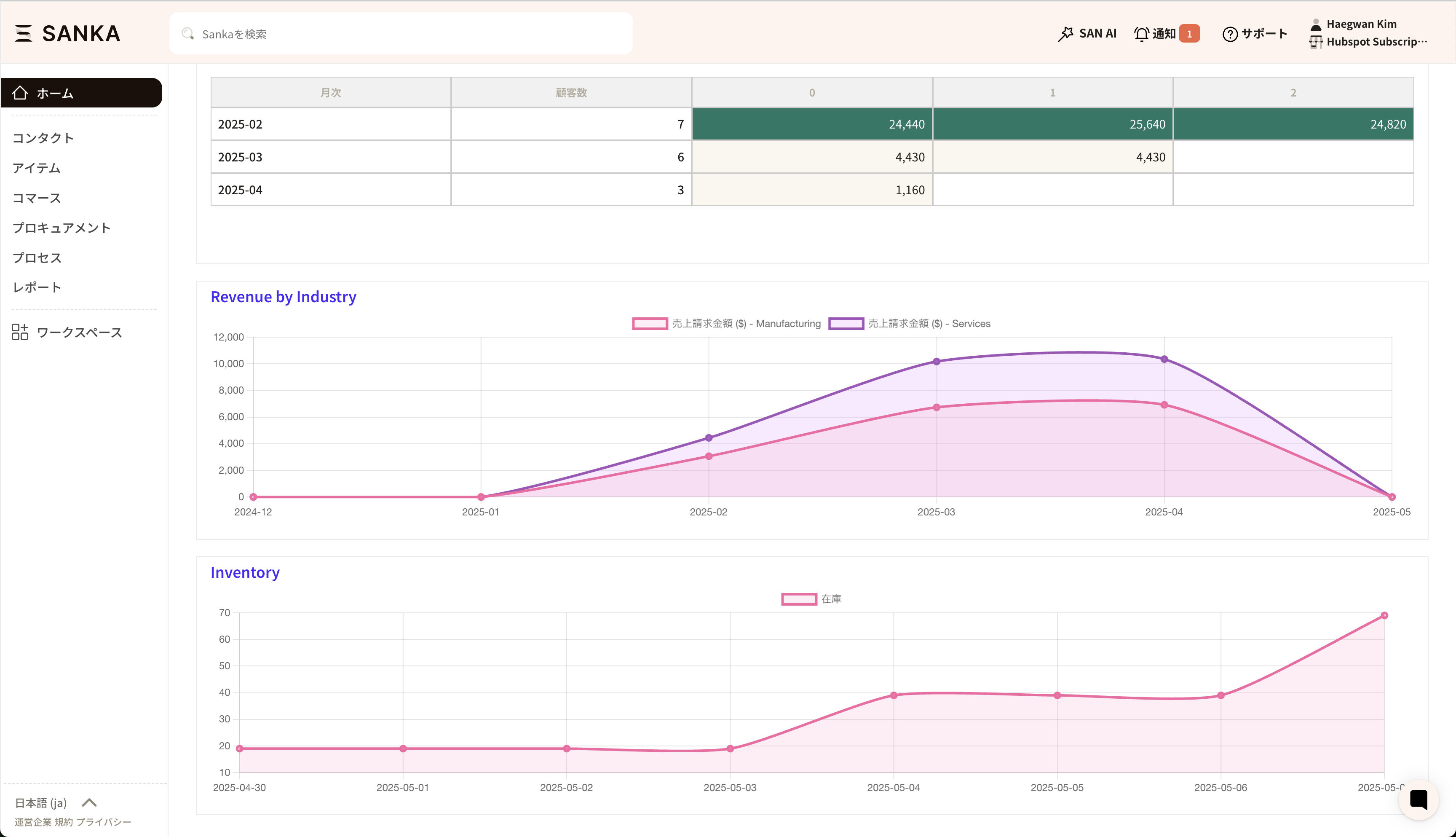This screenshot has height=837, width=1456.
Task: Open the コンタクト menu item
Action: (43, 138)
